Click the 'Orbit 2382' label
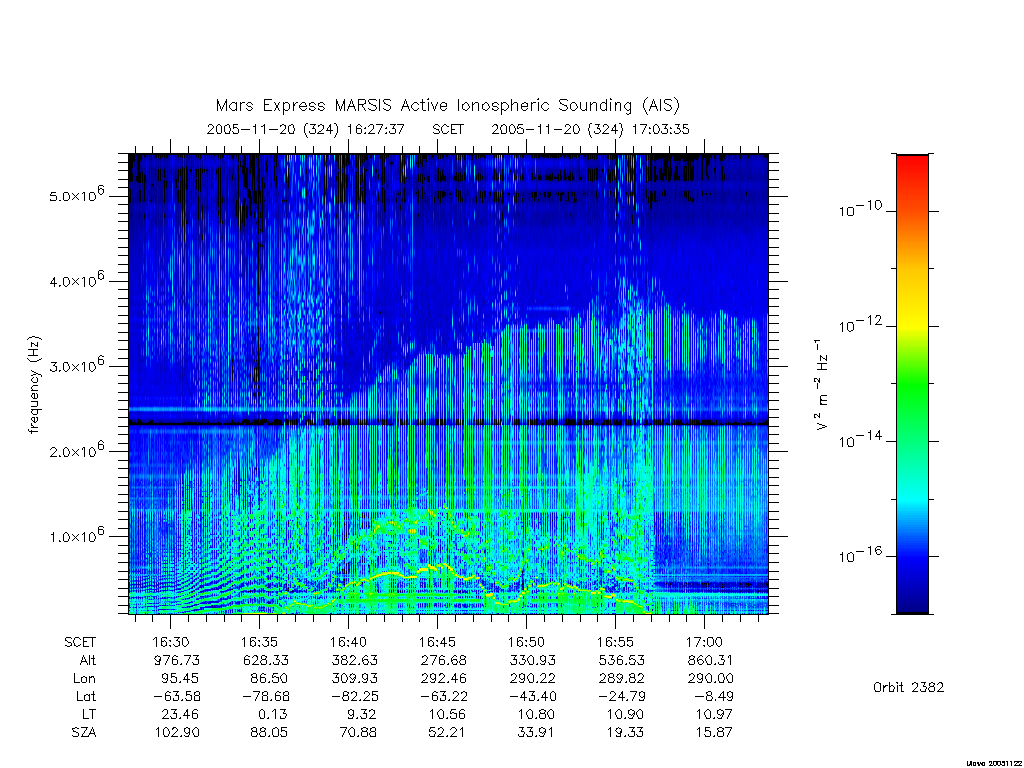The width and height of the screenshot is (1024, 768). [x=908, y=688]
